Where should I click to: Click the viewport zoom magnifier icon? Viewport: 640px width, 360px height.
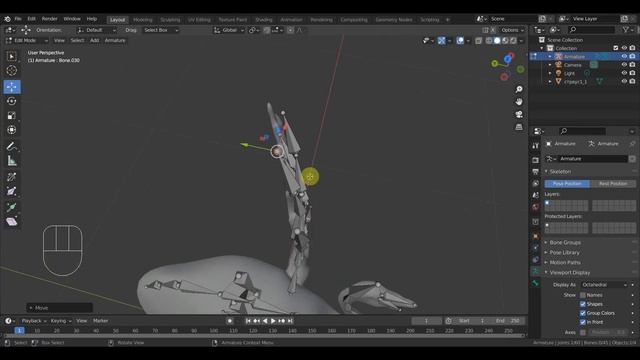[519, 89]
